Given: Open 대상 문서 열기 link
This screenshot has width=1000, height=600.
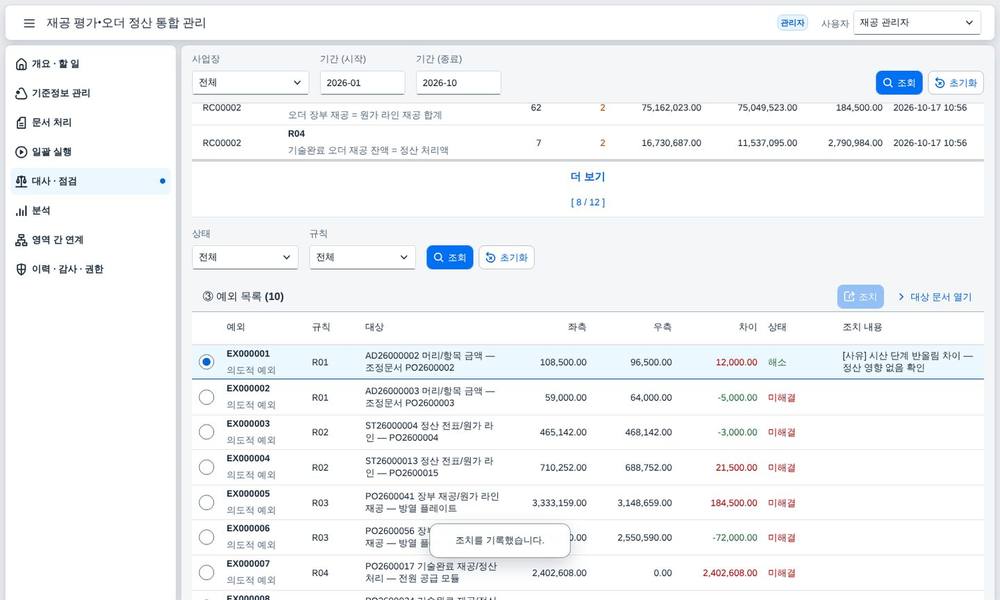Looking at the screenshot, I should [934, 296].
